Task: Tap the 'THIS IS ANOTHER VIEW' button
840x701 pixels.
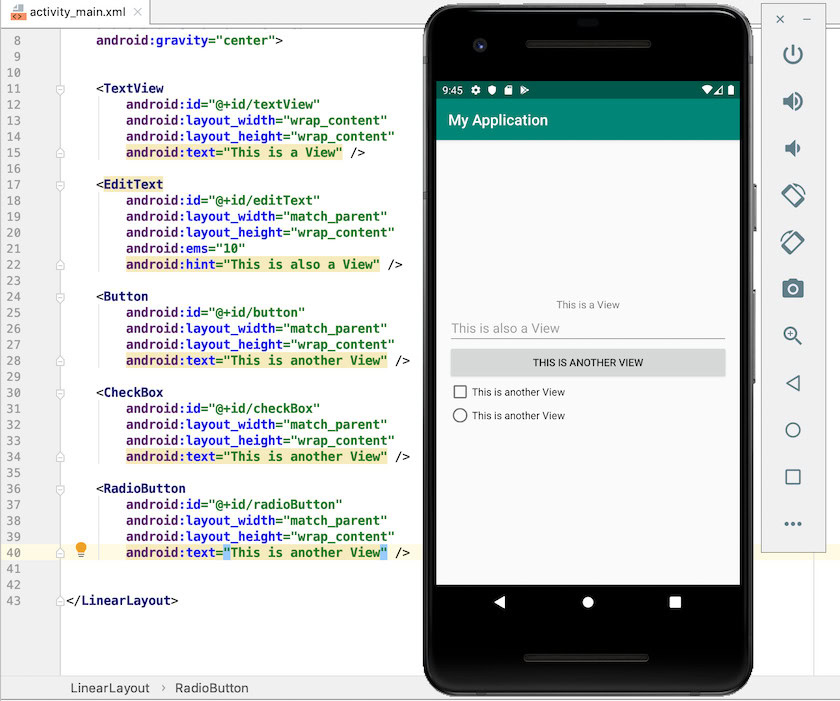Action: pos(587,362)
